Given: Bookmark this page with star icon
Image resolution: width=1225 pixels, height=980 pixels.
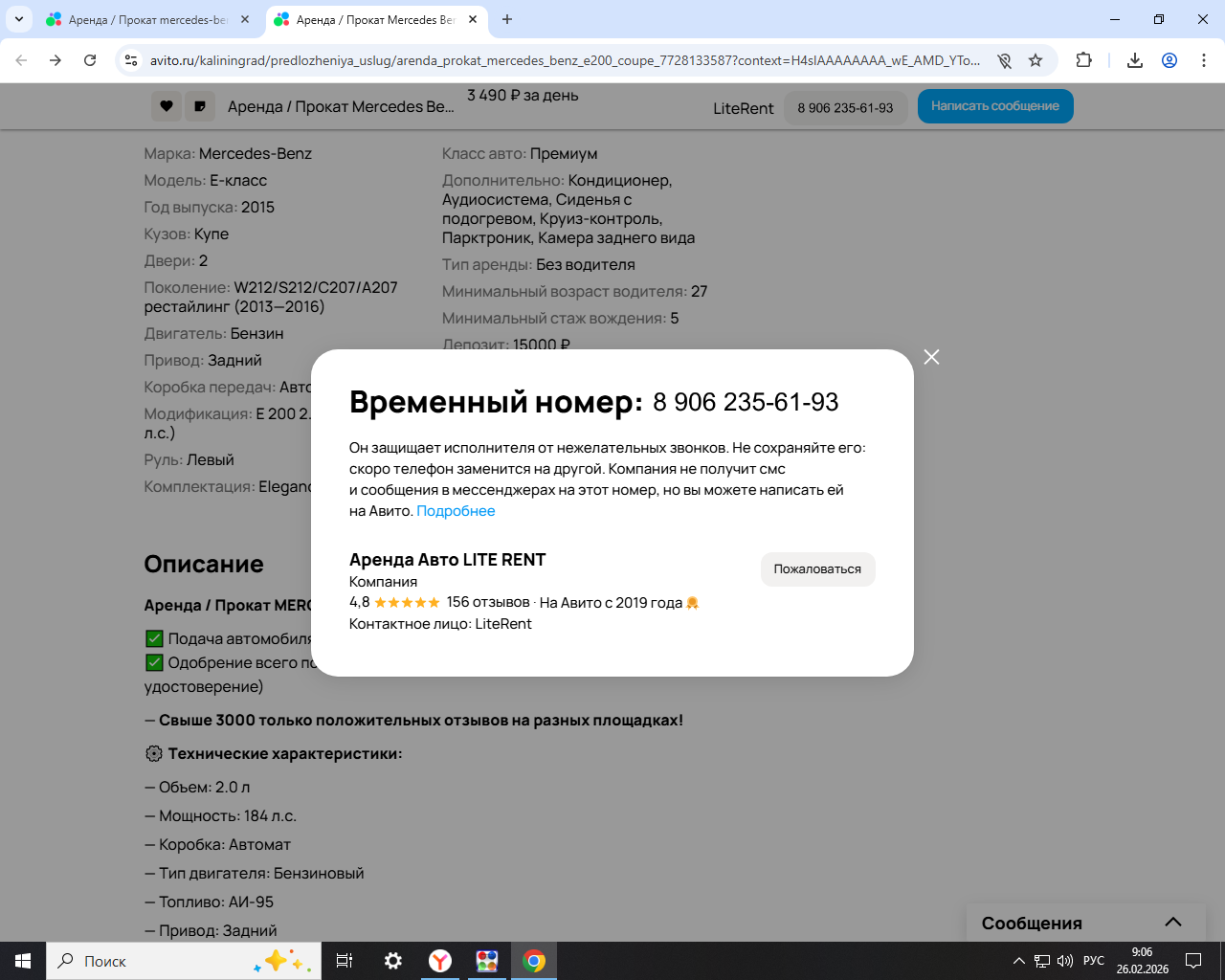Looking at the screenshot, I should (1036, 60).
